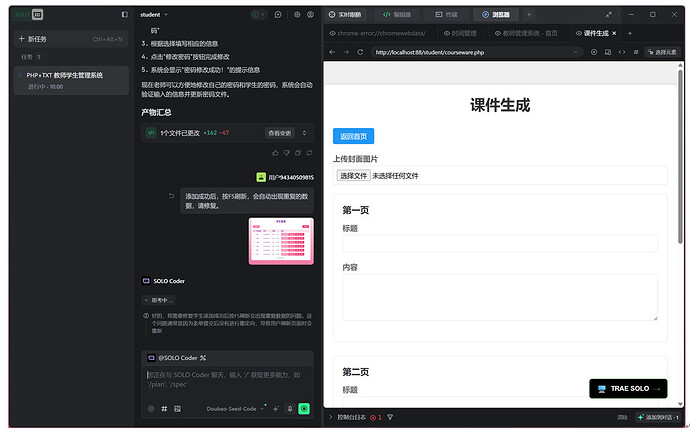Click the thumbs up feedback icon
This screenshot has height=435, width=690.
coord(274,153)
